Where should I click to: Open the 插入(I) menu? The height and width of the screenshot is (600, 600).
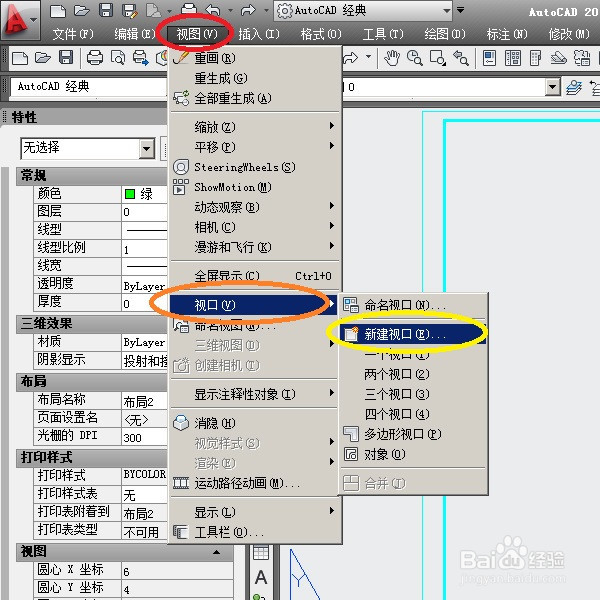259,34
